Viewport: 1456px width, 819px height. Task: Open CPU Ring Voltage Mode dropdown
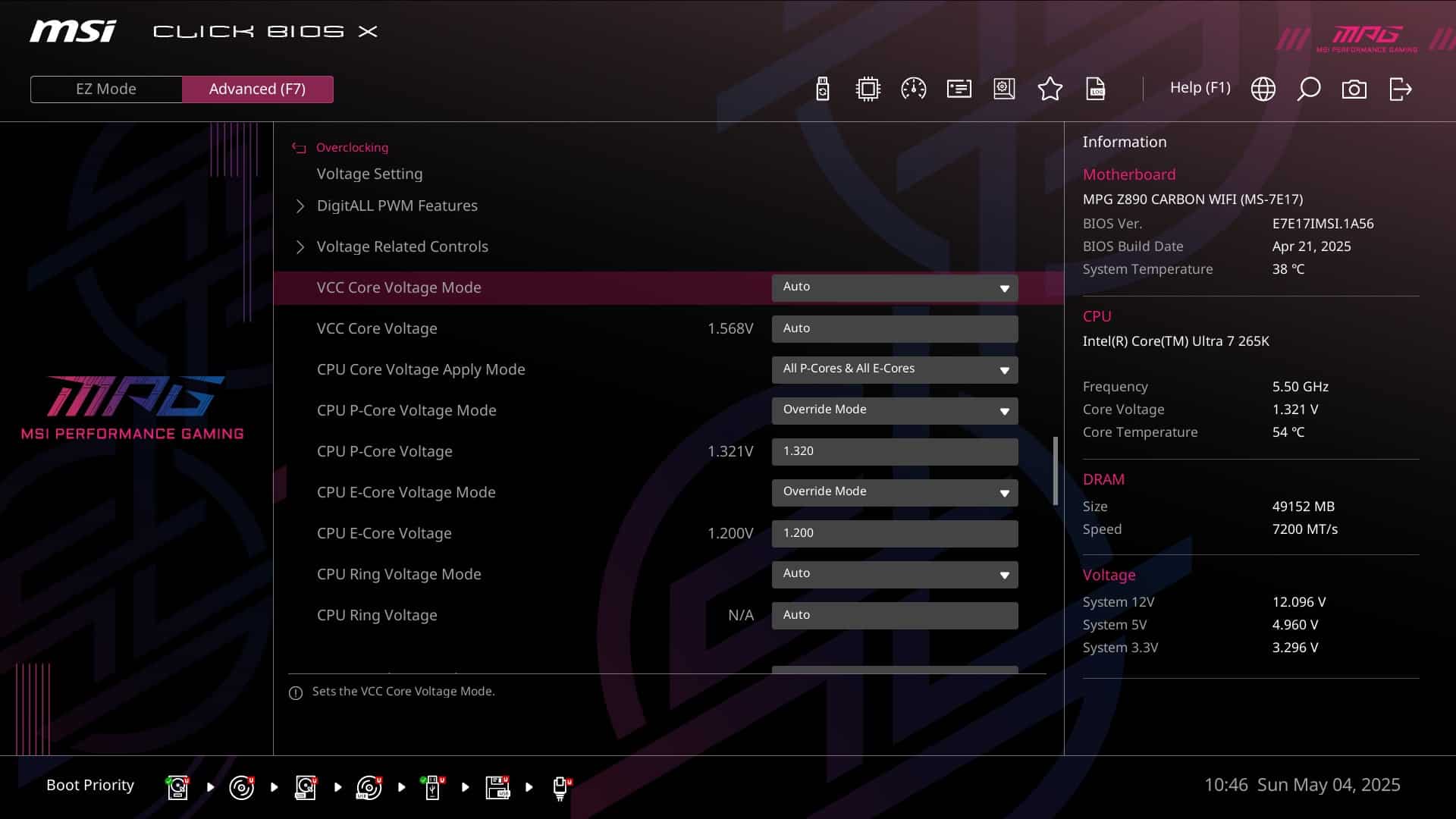click(895, 574)
